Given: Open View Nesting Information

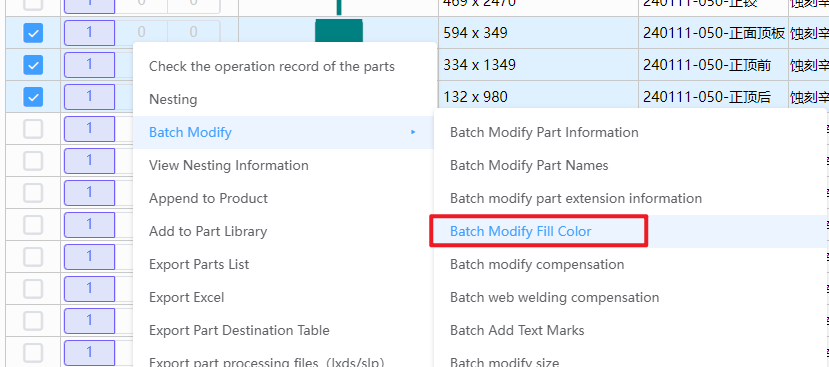Looking at the screenshot, I should point(228,166).
